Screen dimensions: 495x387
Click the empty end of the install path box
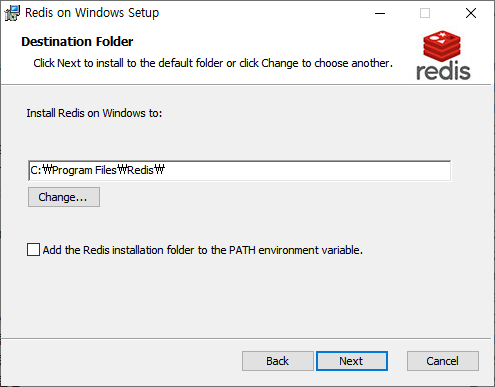[x=307, y=171]
